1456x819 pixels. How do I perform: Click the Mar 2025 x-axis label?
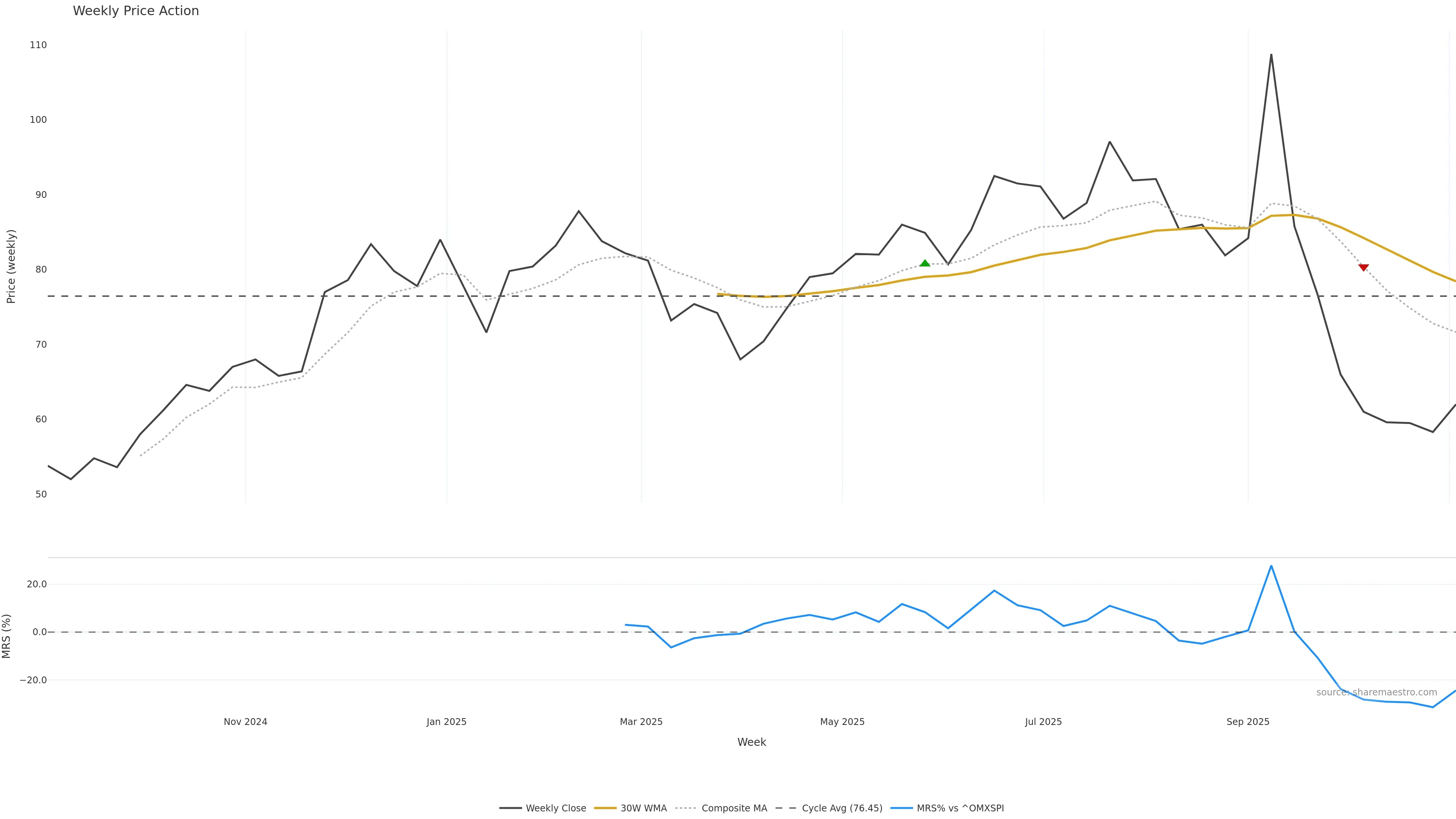tap(641, 722)
